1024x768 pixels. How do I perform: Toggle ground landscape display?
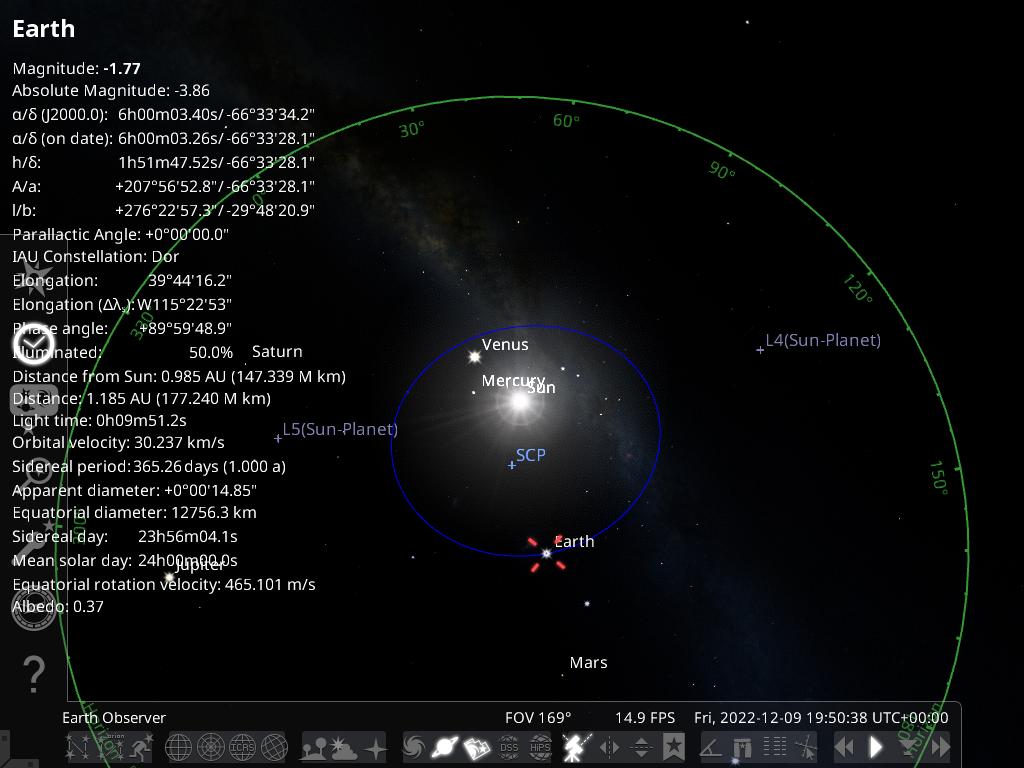coord(314,746)
